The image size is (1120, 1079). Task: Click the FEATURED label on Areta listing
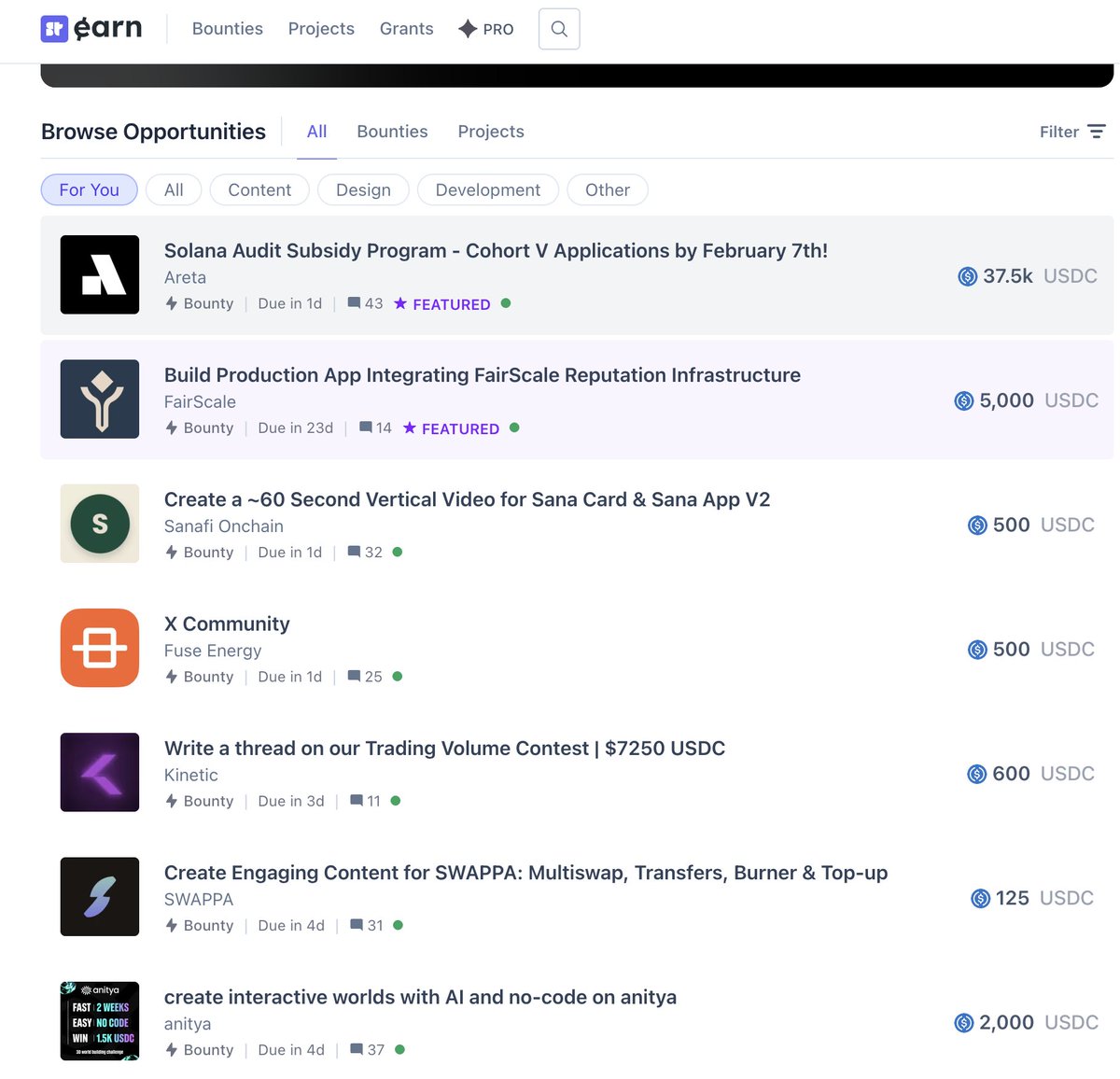click(x=452, y=304)
